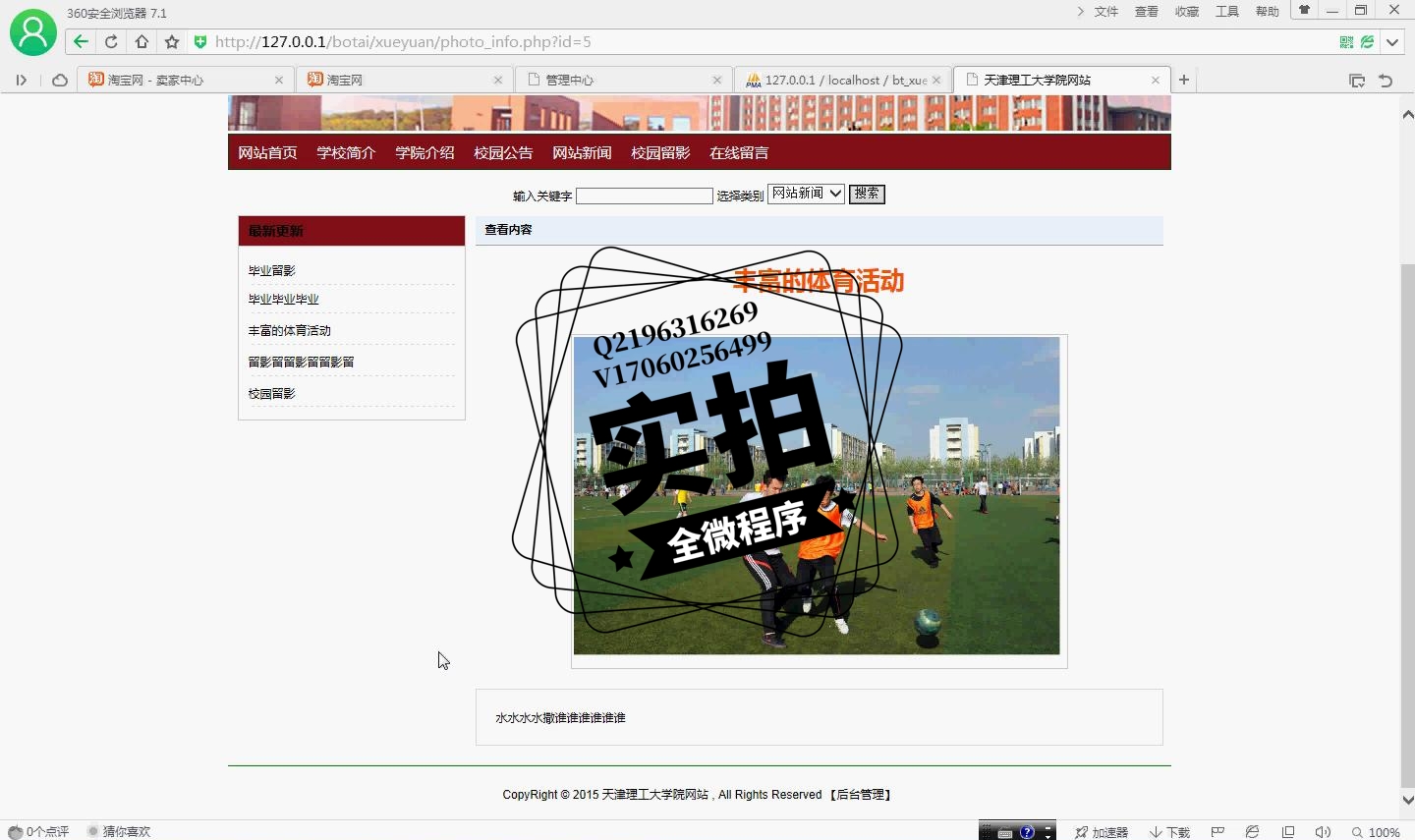Click the blue help icon in input toolbar
The image size is (1415, 840).
[1027, 832]
